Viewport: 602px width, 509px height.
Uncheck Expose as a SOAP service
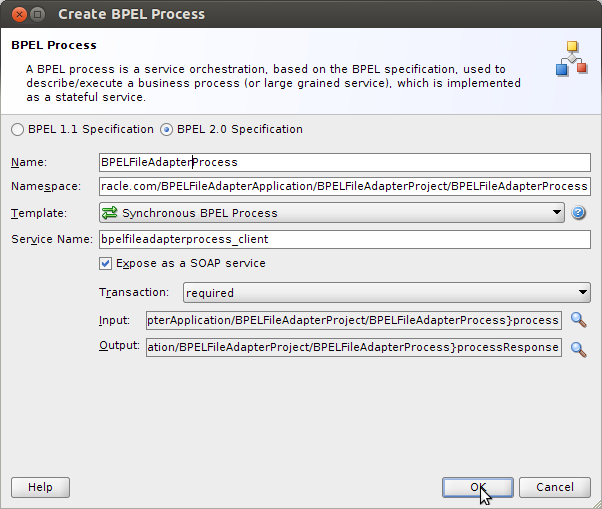coord(105,264)
